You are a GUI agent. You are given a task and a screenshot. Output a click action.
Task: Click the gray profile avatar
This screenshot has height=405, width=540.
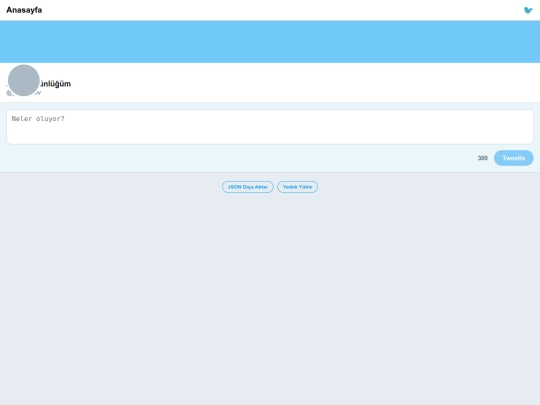click(x=23, y=80)
